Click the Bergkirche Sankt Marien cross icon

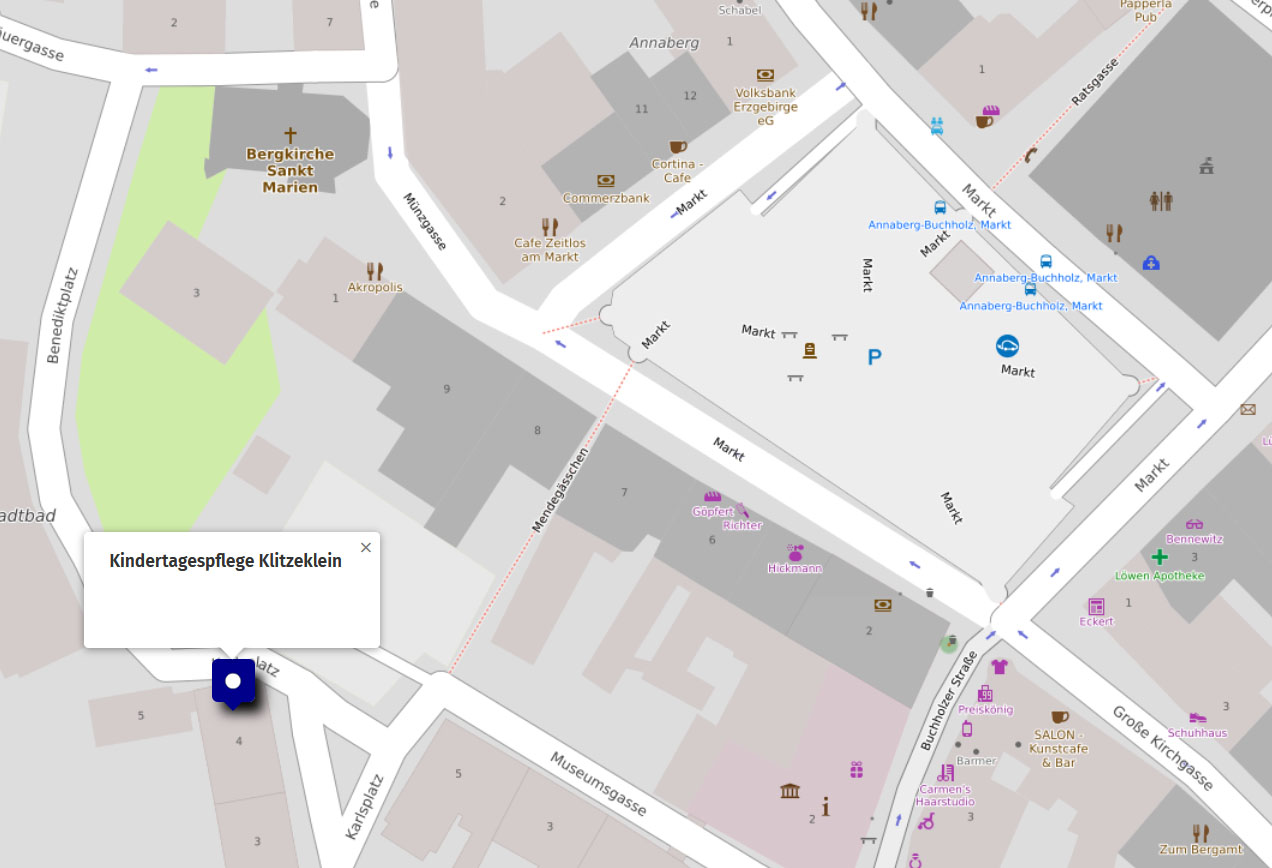click(290, 134)
